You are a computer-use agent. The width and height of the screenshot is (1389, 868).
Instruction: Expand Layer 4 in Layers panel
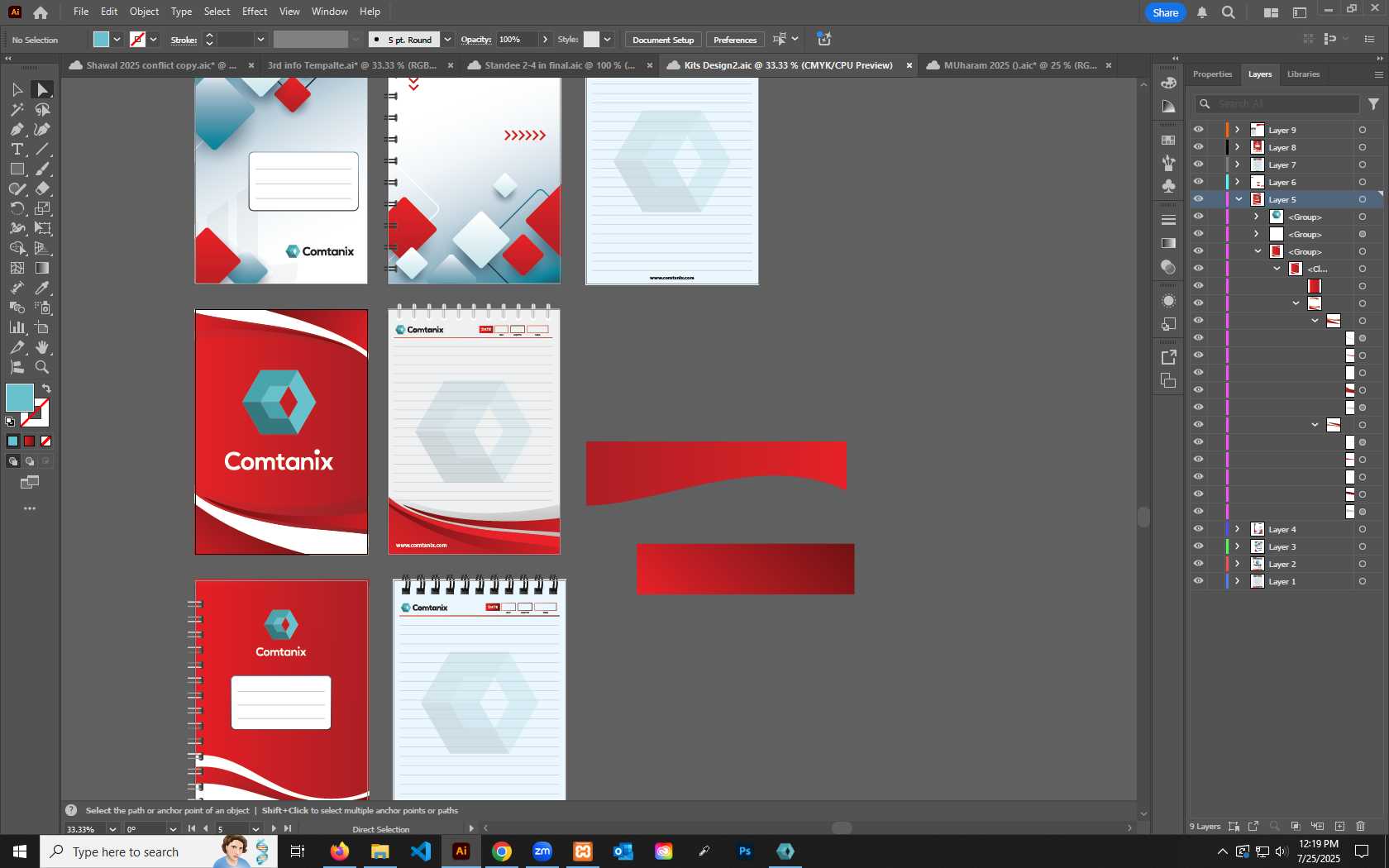[1238, 529]
